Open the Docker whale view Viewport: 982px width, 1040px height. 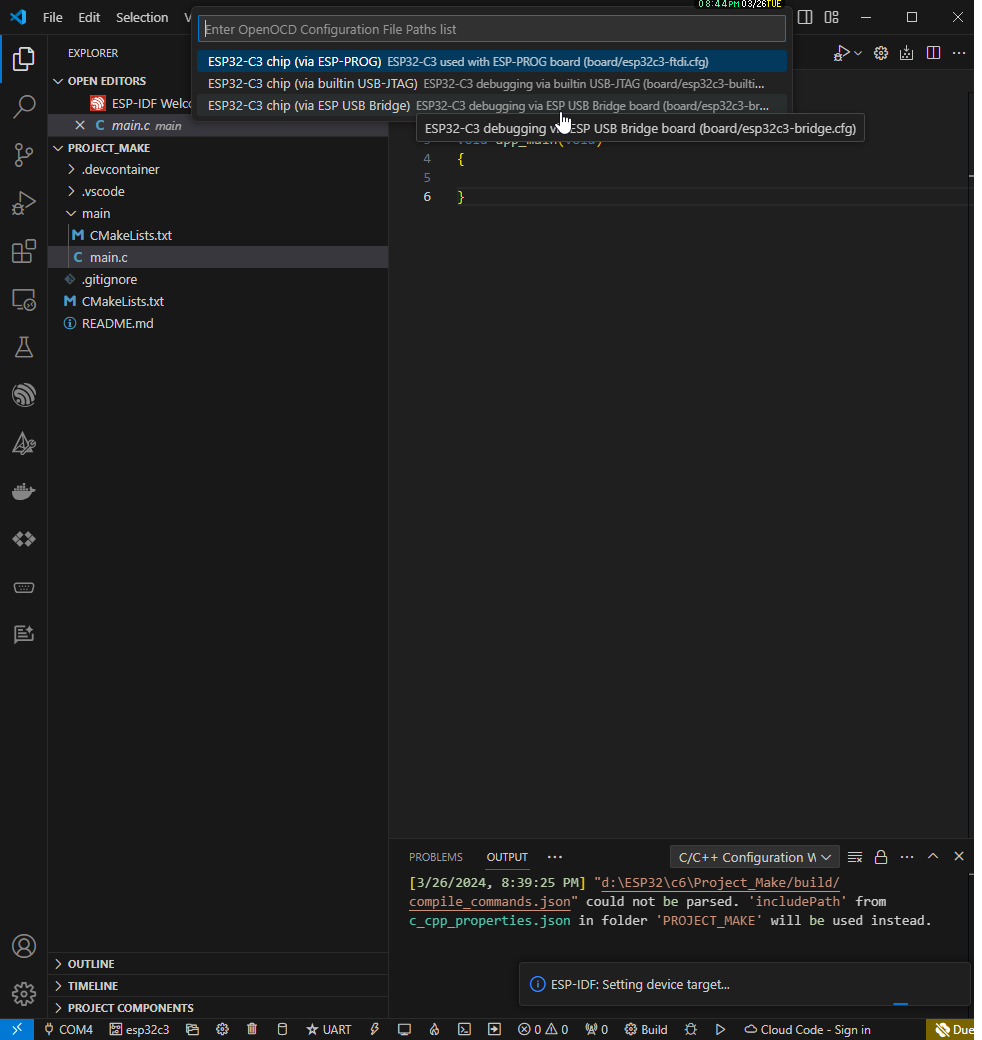(24, 491)
